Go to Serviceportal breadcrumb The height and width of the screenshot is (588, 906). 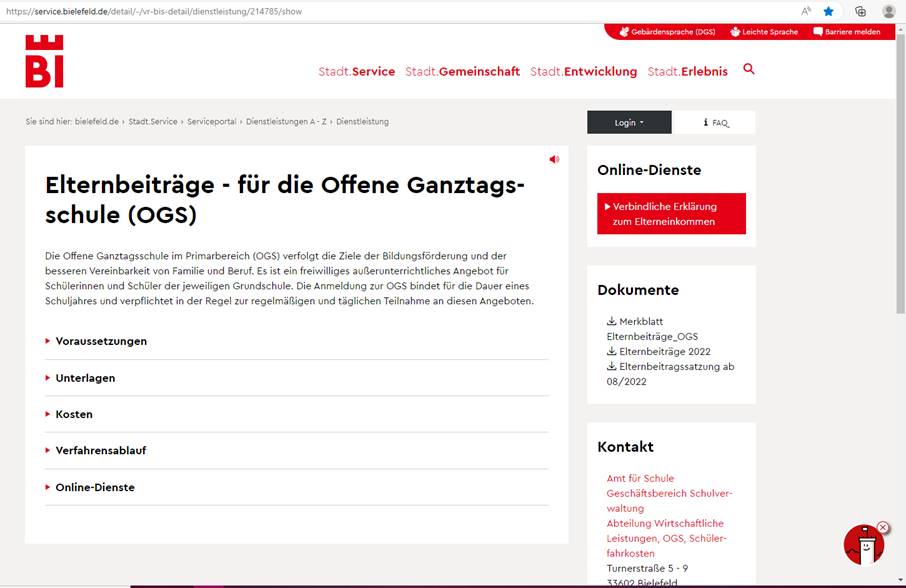point(211,122)
